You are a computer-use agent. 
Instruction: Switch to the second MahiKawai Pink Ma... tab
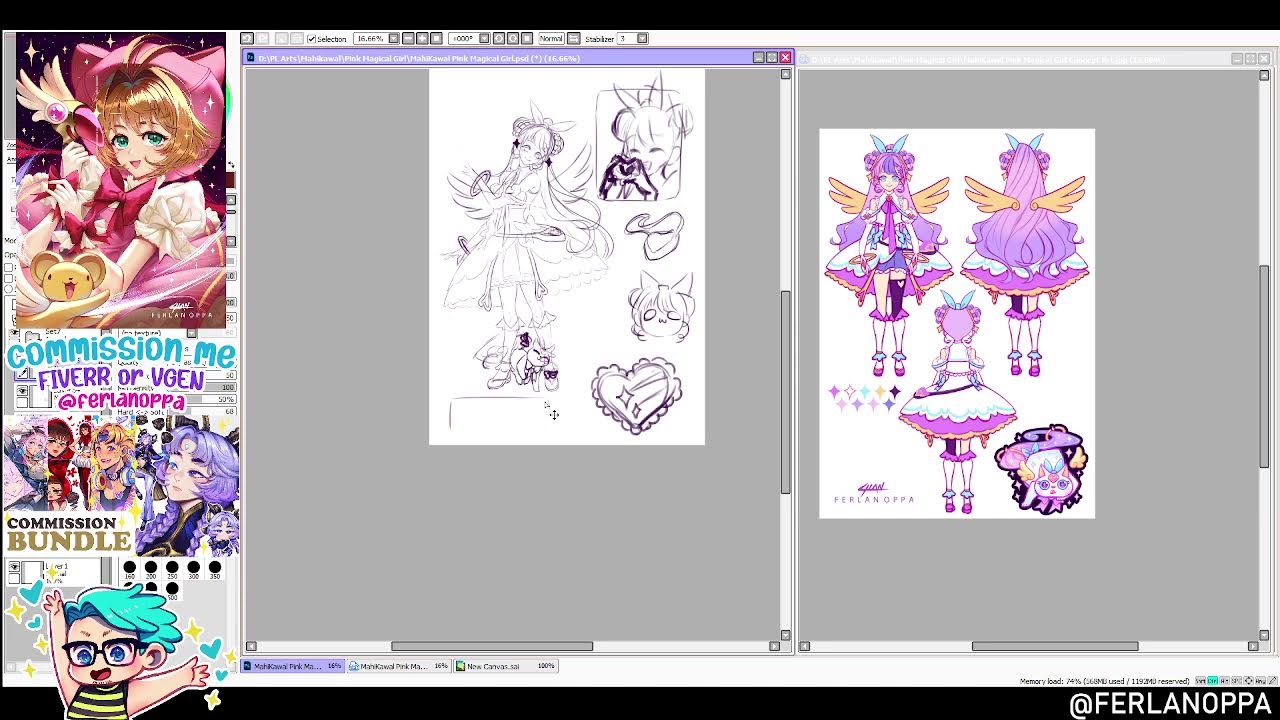[x=399, y=666]
